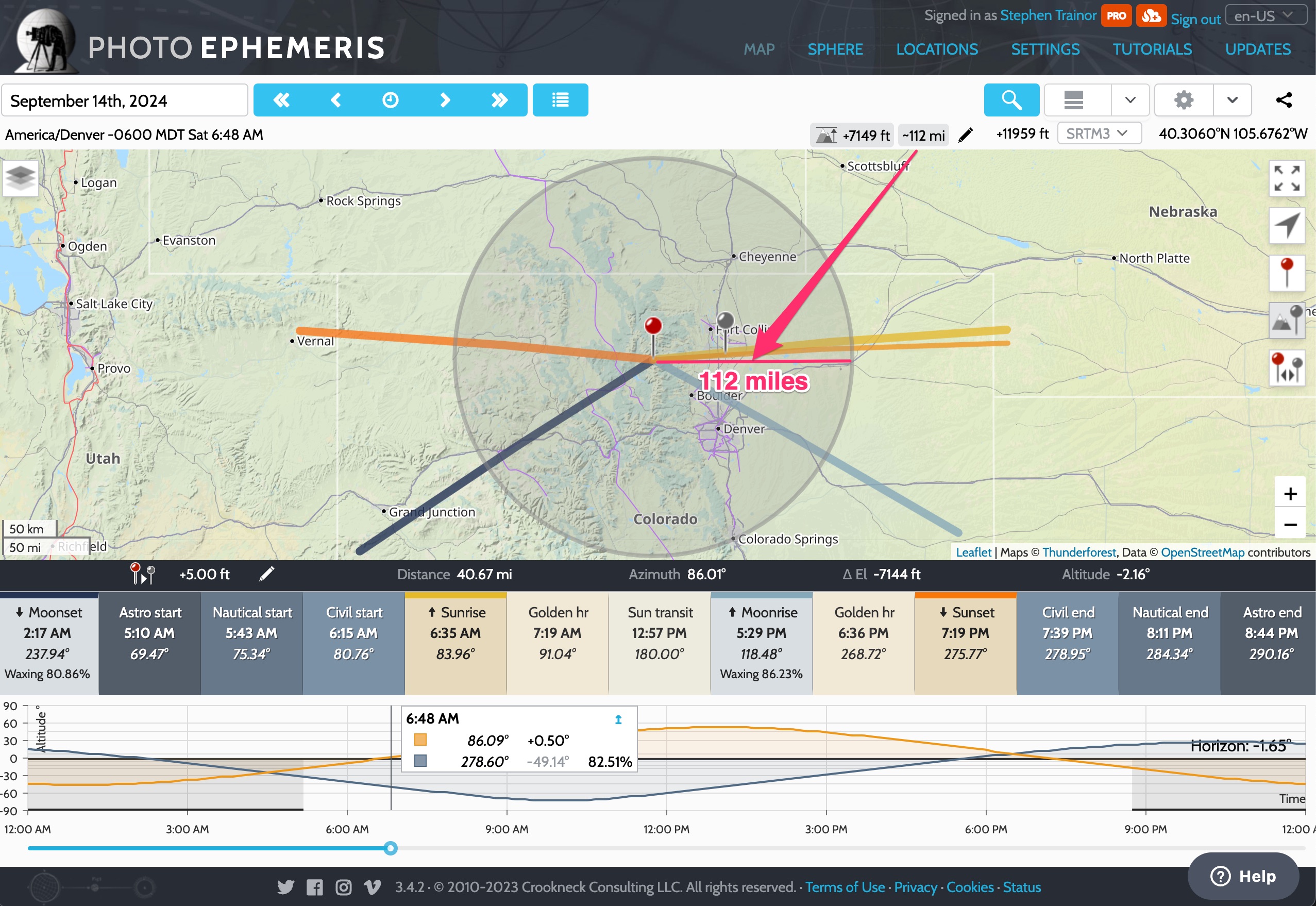The width and height of the screenshot is (1316, 906).
Task: Click the Leaflet attribution link
Action: tap(973, 552)
